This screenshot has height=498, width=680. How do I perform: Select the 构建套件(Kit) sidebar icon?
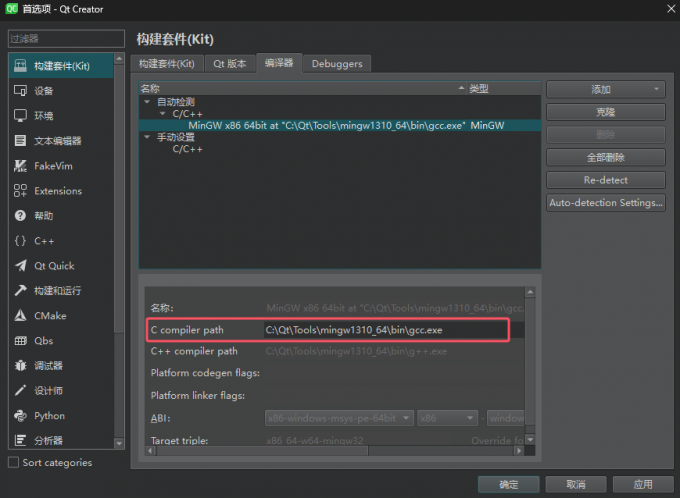coord(20,66)
